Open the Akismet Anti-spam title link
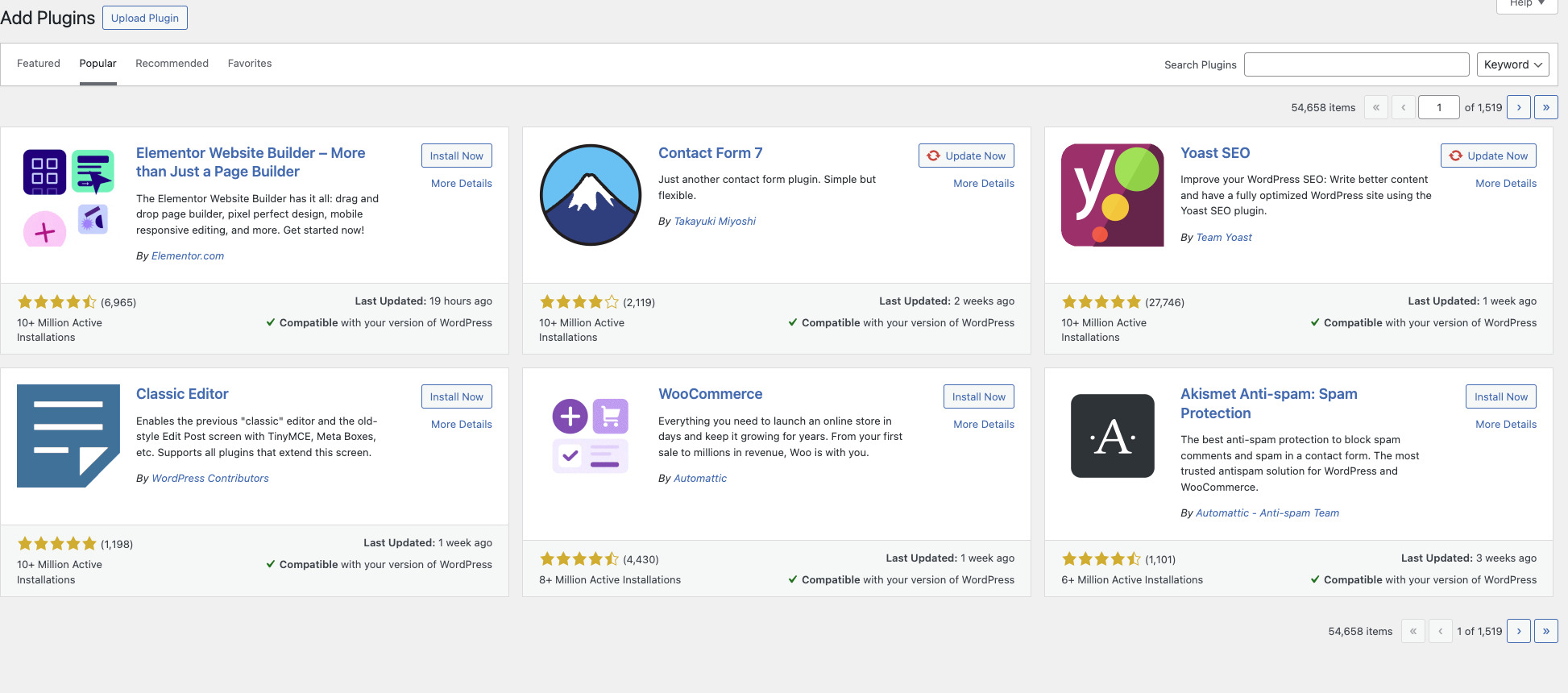The height and width of the screenshot is (693, 1568). coord(1269,404)
